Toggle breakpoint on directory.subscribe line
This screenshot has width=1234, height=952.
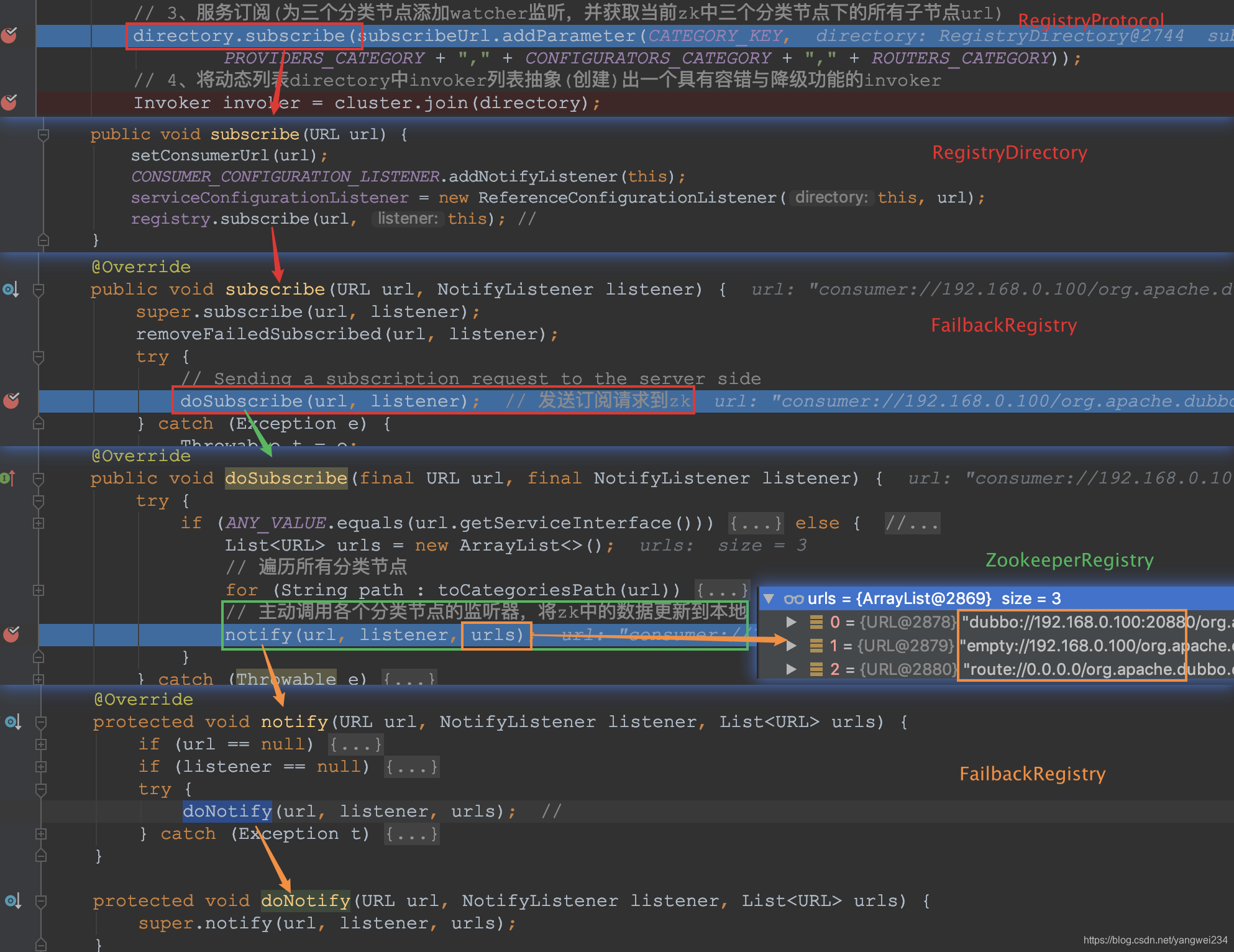(9, 35)
